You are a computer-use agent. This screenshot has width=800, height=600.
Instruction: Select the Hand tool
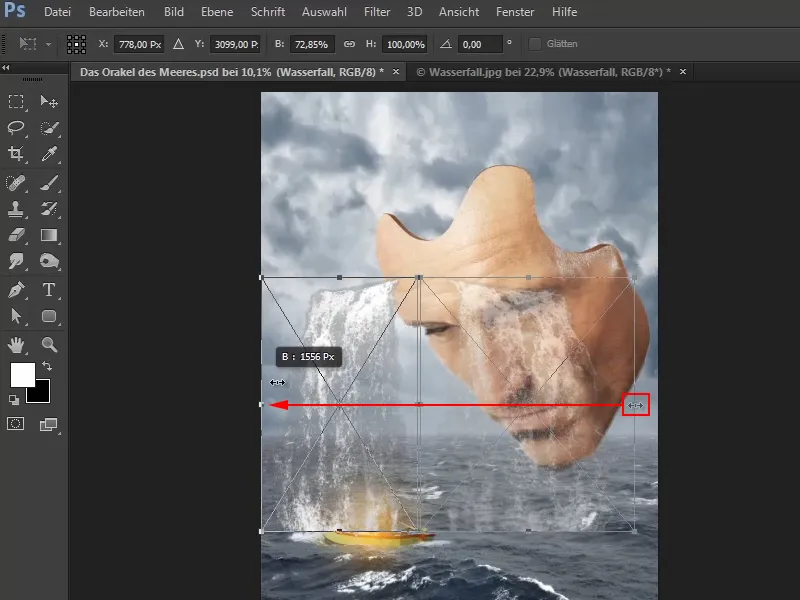pyautogui.click(x=16, y=345)
